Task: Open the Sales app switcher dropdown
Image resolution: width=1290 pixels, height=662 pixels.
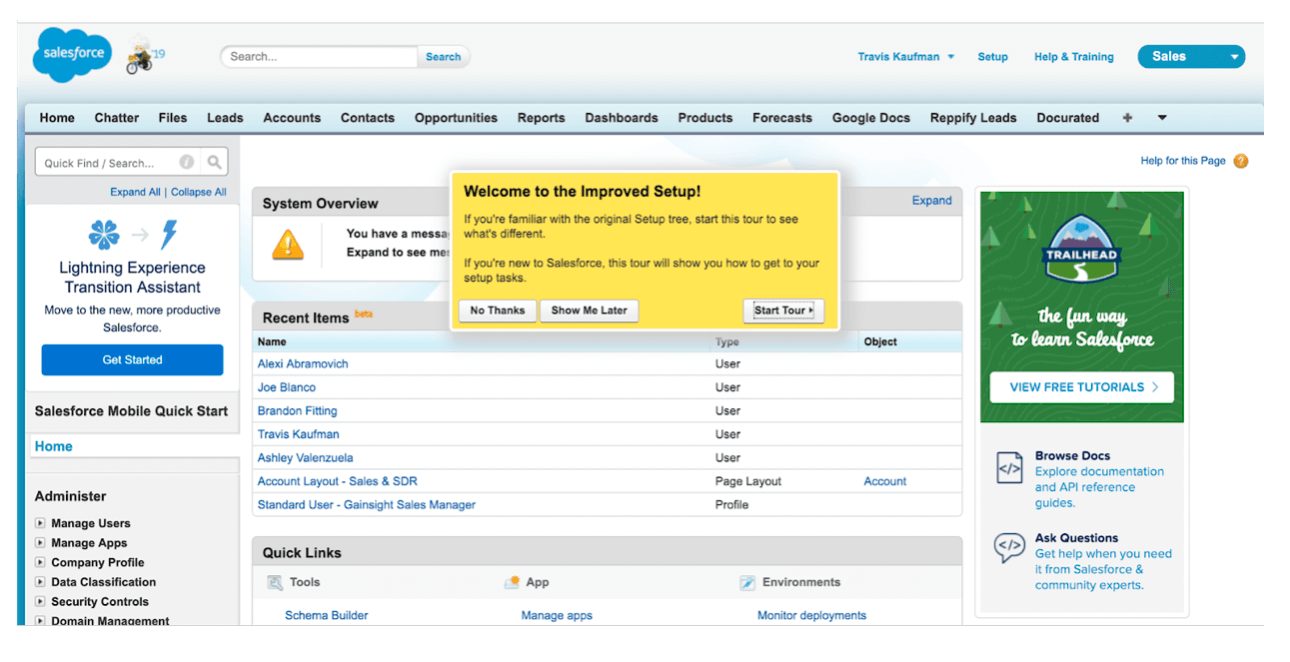Action: point(1191,57)
